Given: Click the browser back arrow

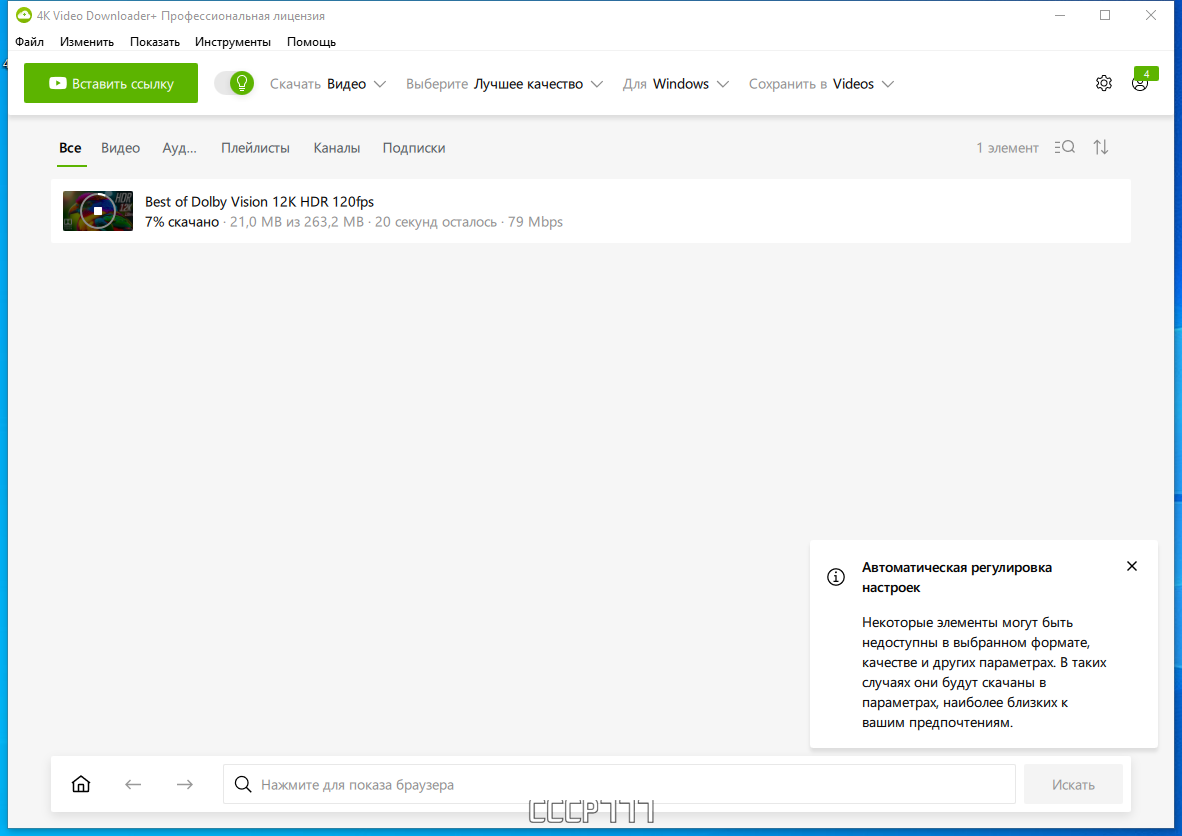Looking at the screenshot, I should (x=133, y=785).
